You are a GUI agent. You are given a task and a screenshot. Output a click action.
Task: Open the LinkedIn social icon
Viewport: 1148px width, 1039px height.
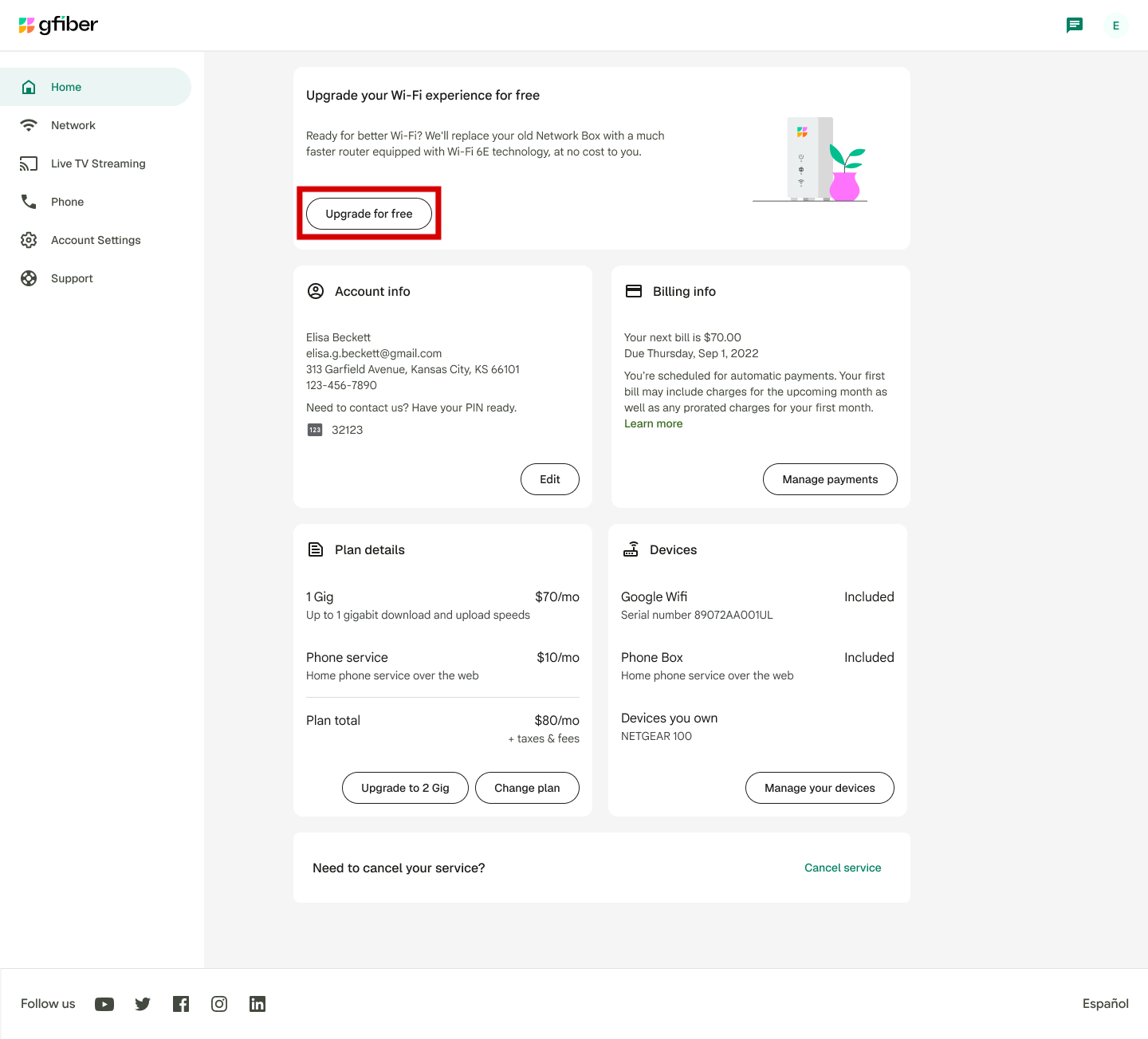click(258, 1004)
